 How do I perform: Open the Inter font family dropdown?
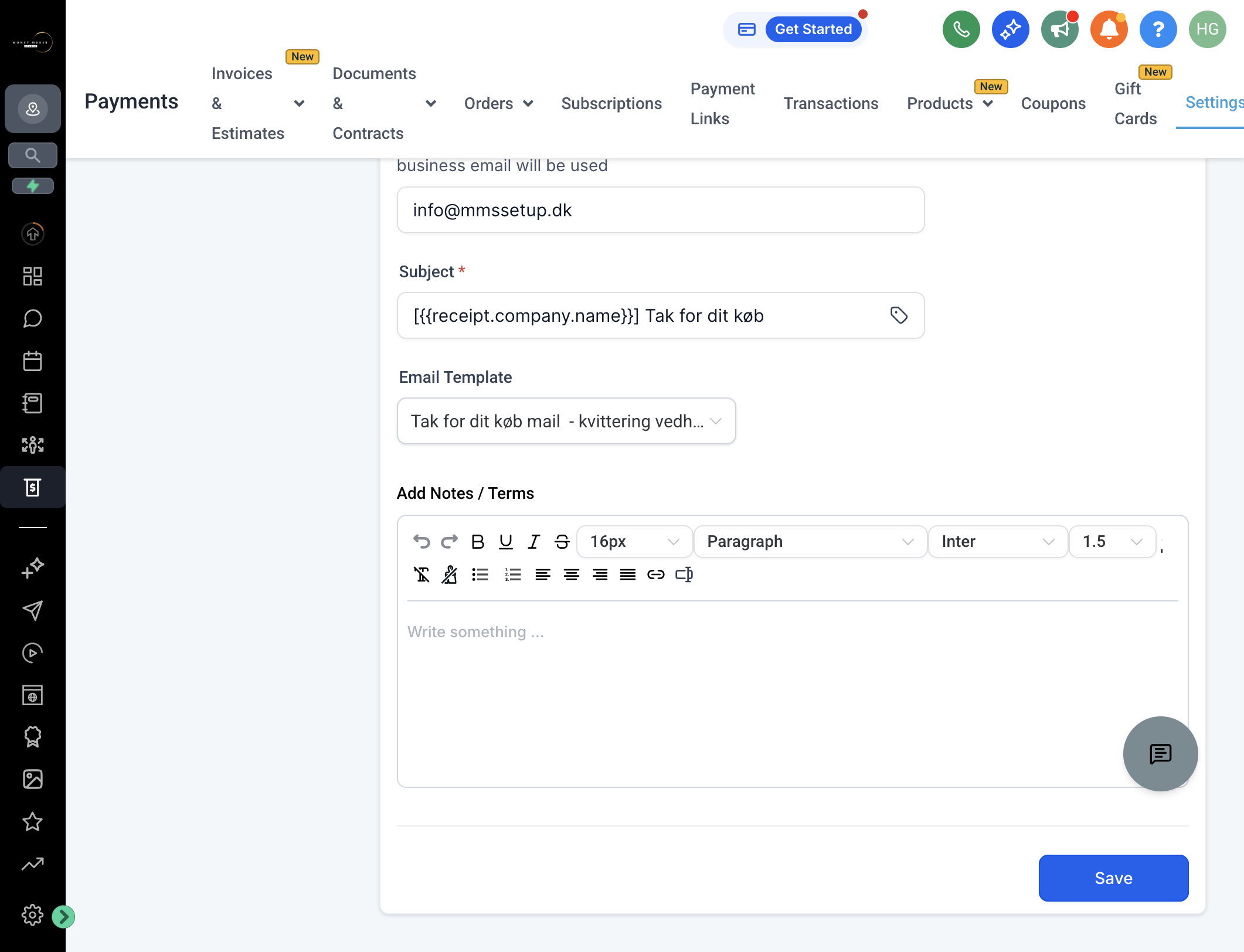(998, 542)
